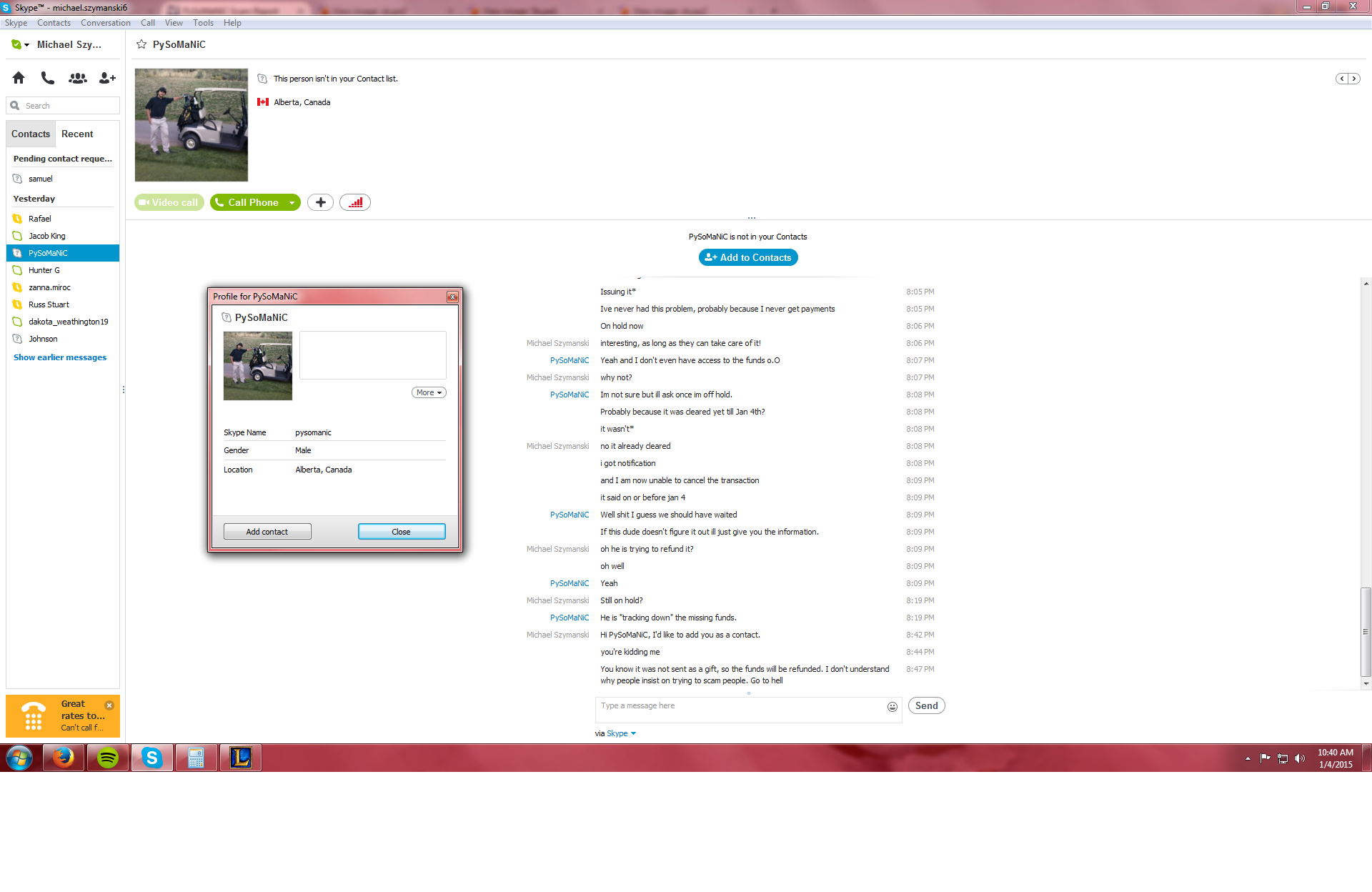Image resolution: width=1372 pixels, height=892 pixels.
Task: Click the plus share button
Action: 321,202
